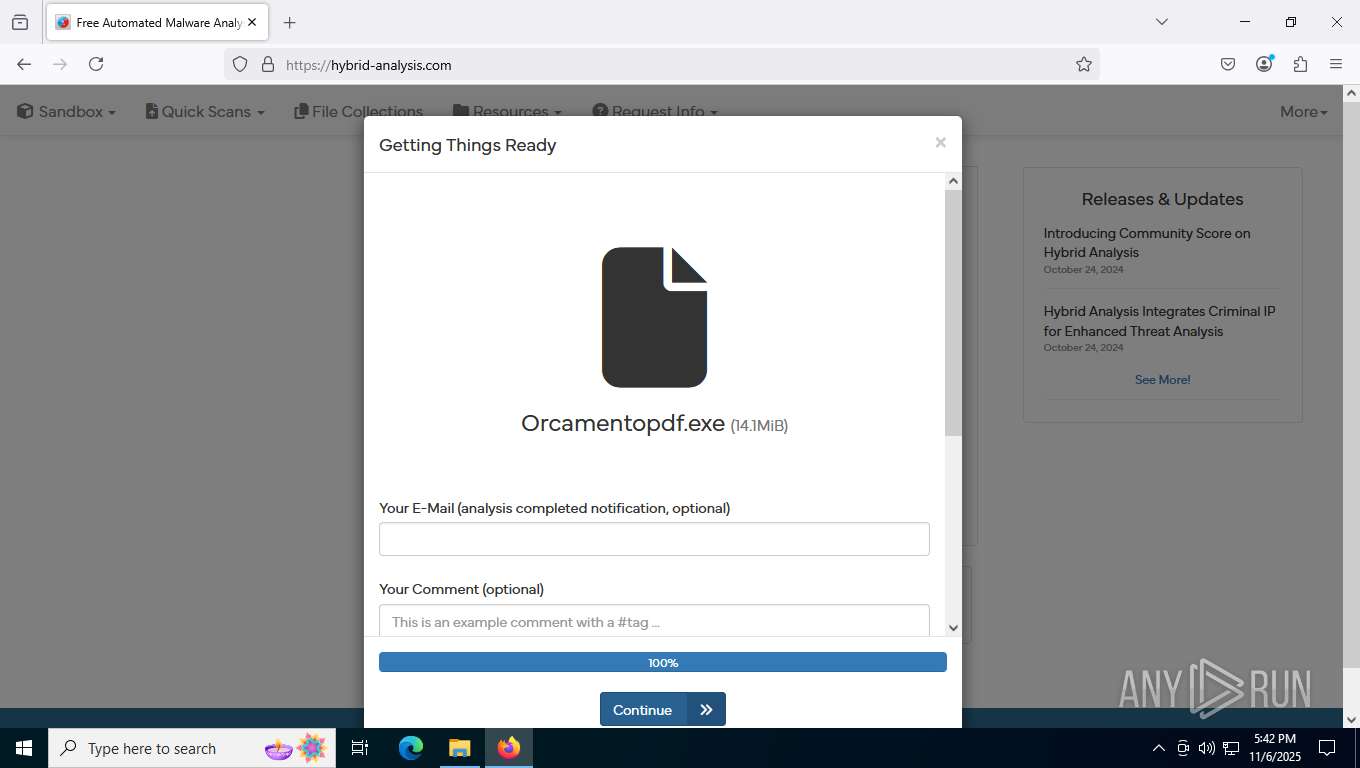Image resolution: width=1360 pixels, height=768 pixels.
Task: Open Introducing Community Score article link
Action: pos(1146,243)
